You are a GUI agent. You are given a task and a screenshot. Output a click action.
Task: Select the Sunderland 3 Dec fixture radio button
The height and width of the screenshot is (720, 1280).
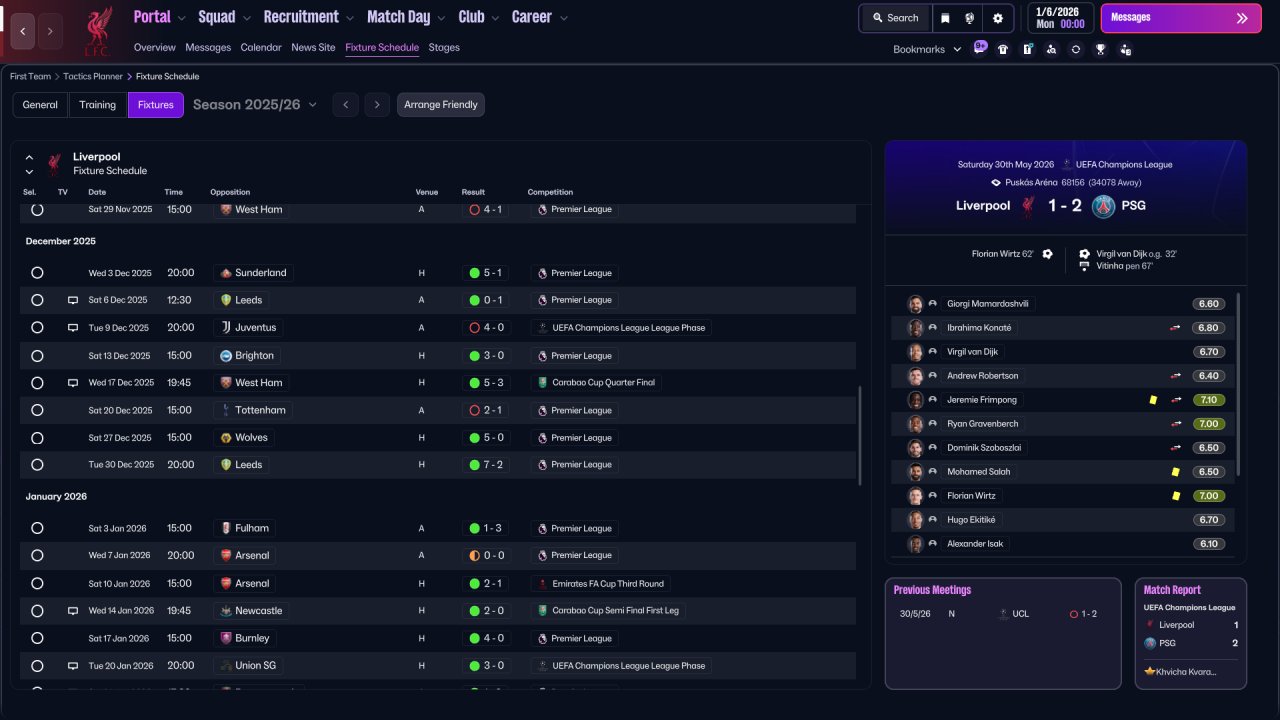coord(37,273)
